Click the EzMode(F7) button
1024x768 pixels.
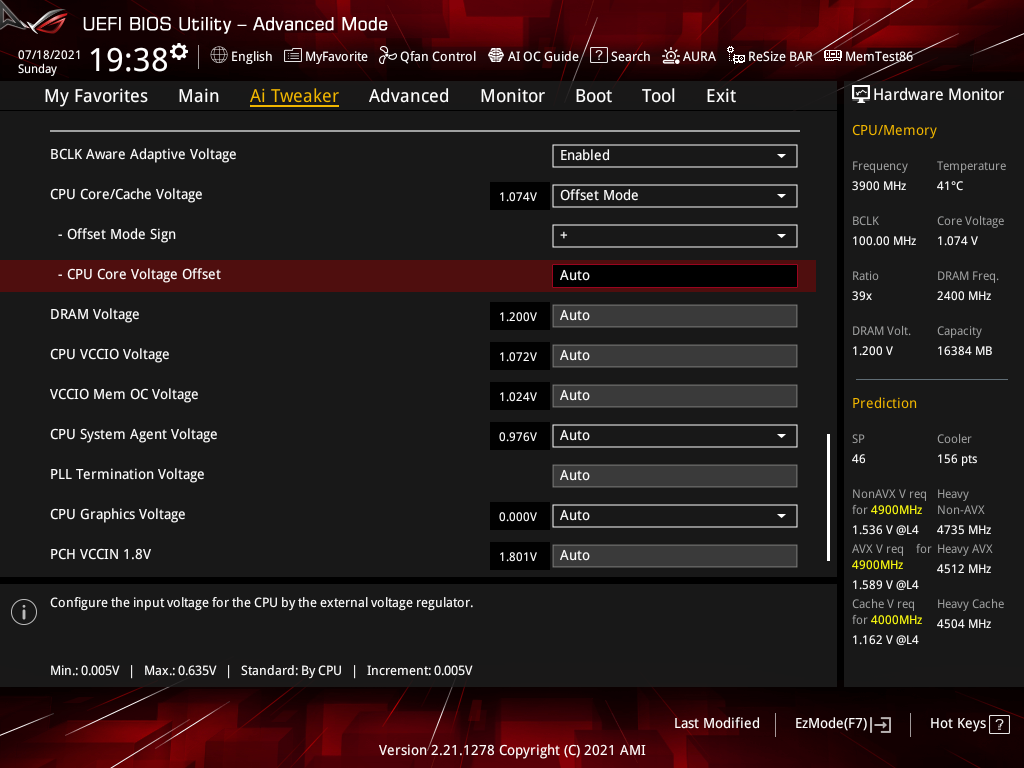842,723
